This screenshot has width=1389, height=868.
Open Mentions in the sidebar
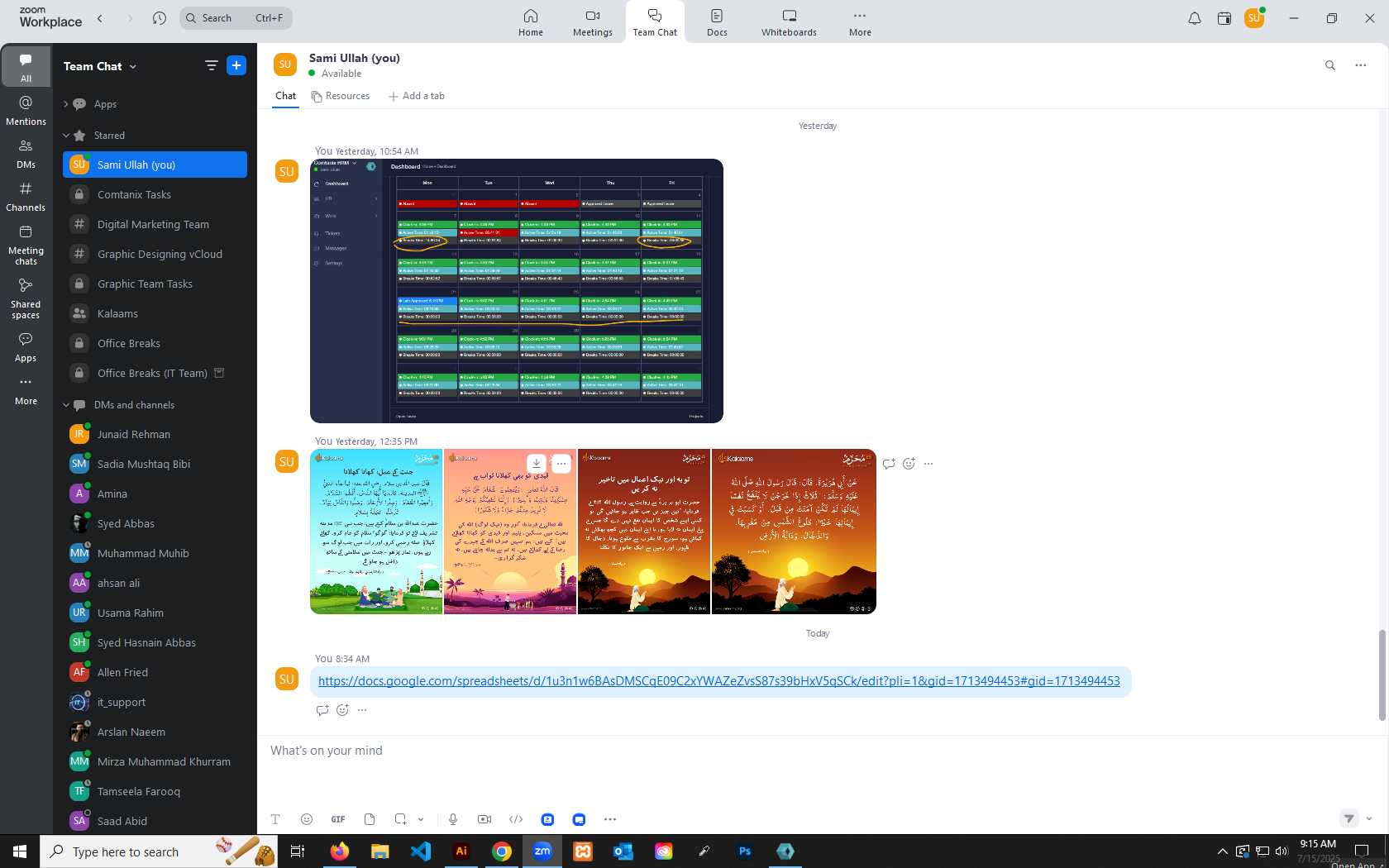[x=26, y=111]
